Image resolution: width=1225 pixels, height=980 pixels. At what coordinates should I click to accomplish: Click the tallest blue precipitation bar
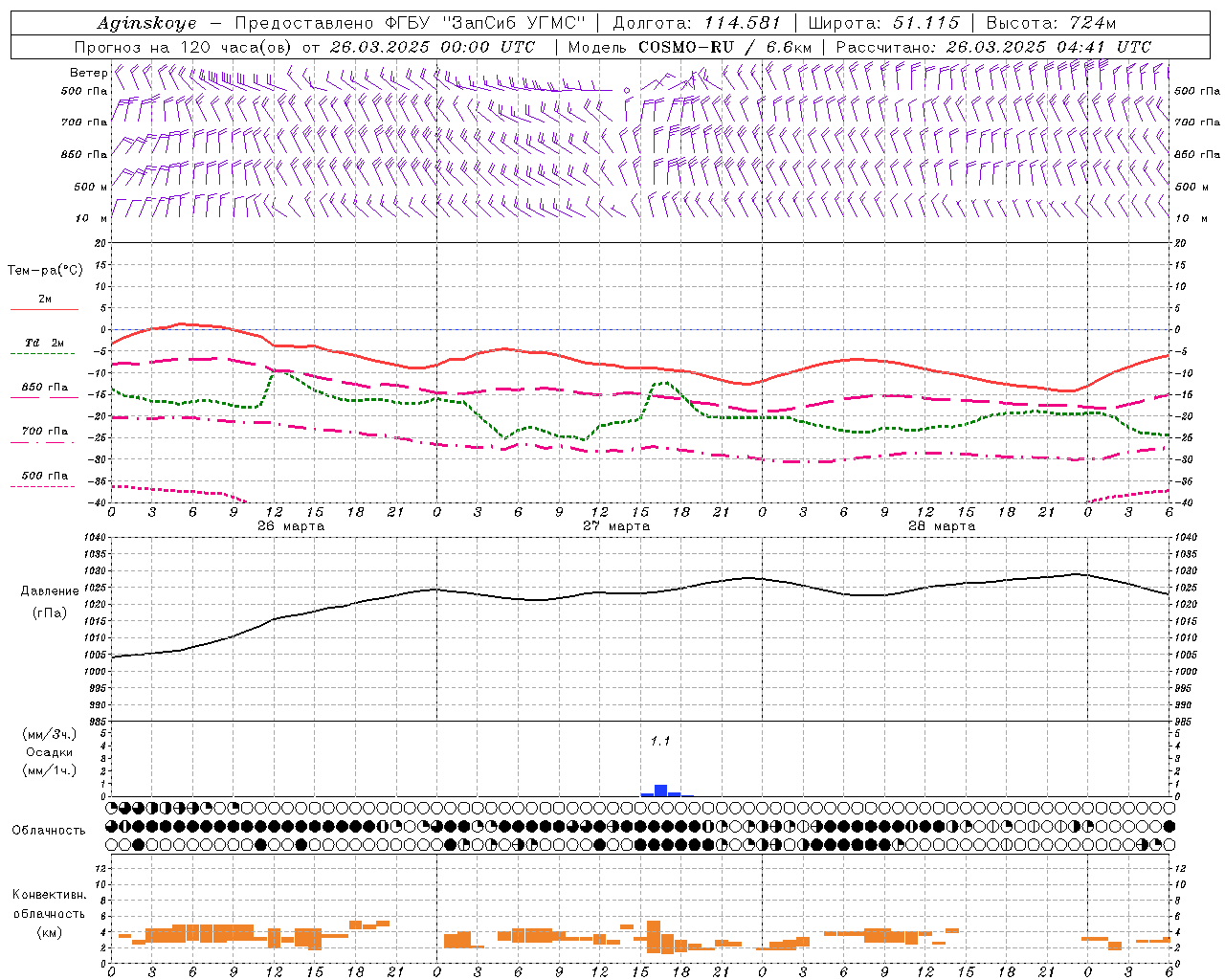(660, 791)
